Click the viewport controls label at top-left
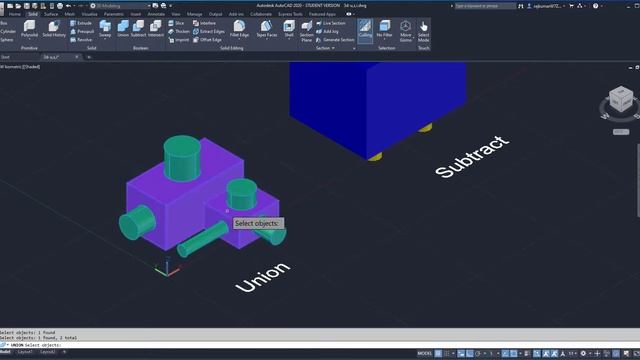This screenshot has width=640, height=360. pos(20,67)
